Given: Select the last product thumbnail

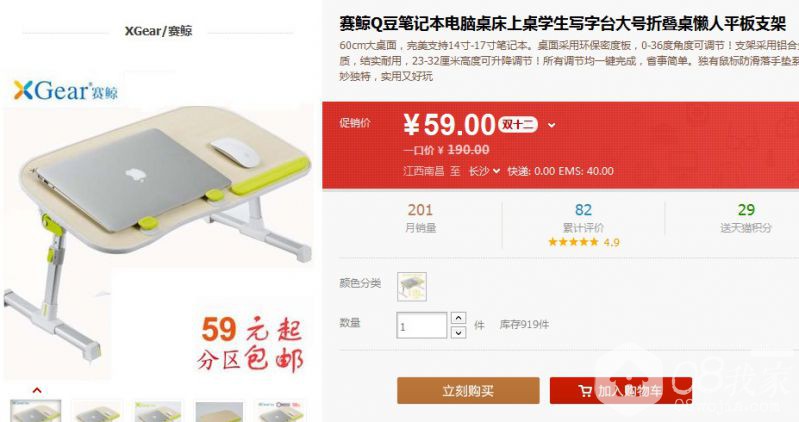Looking at the screenshot, I should click(x=280, y=411).
